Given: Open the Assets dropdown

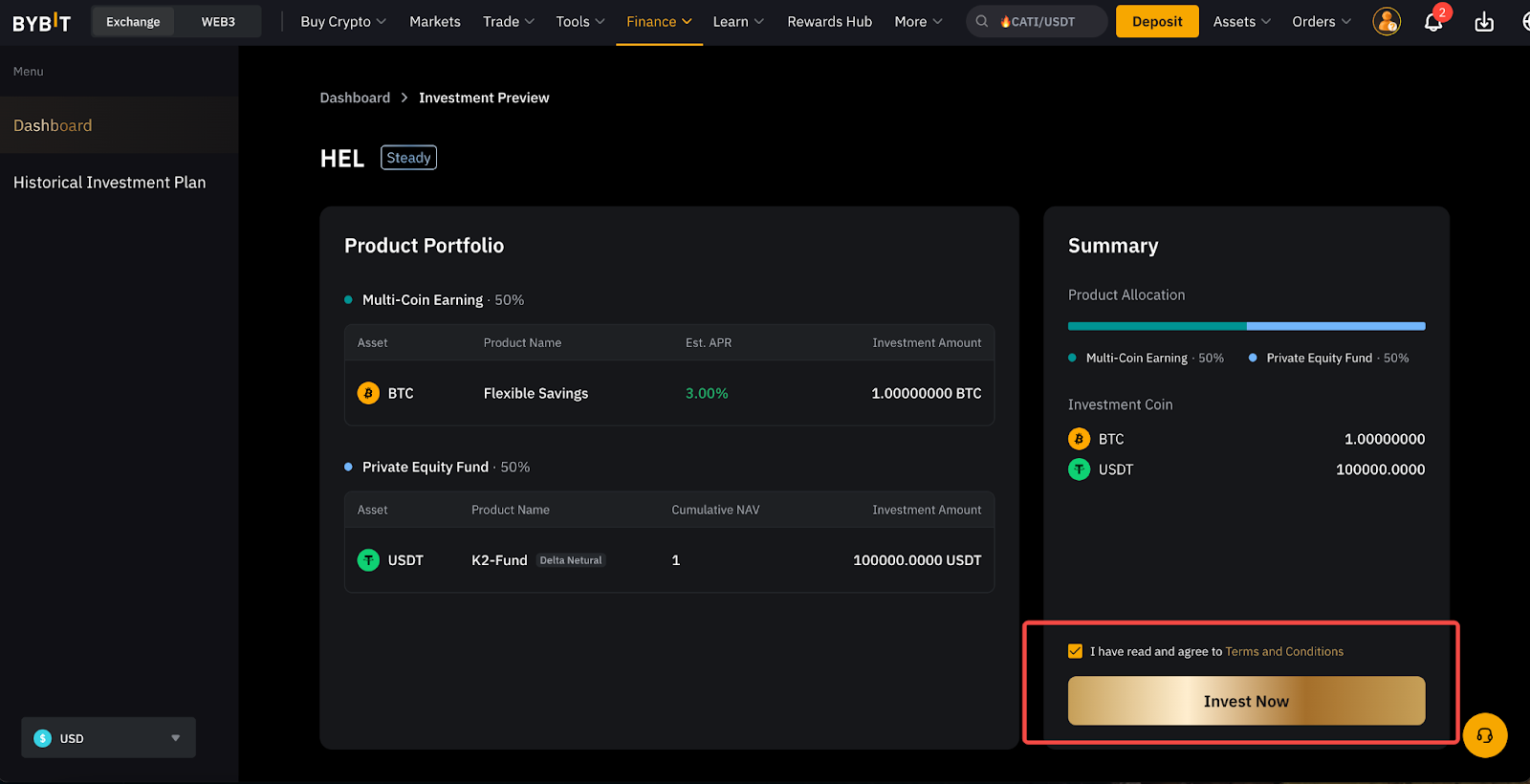Looking at the screenshot, I should [1241, 22].
